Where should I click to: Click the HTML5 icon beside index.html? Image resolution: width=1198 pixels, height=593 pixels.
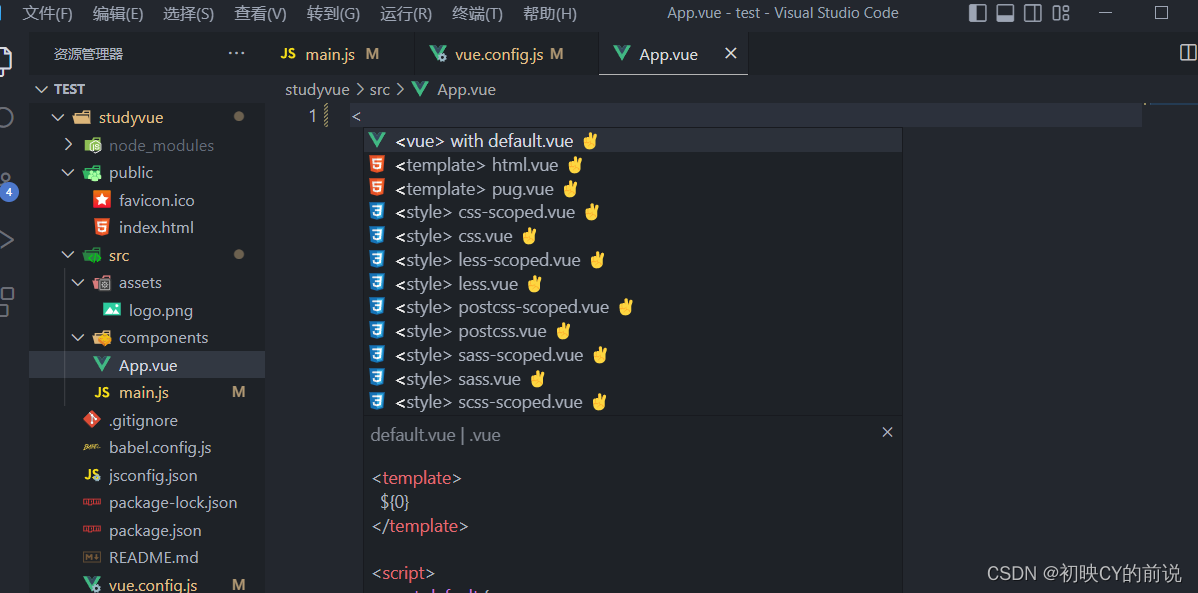(x=102, y=228)
